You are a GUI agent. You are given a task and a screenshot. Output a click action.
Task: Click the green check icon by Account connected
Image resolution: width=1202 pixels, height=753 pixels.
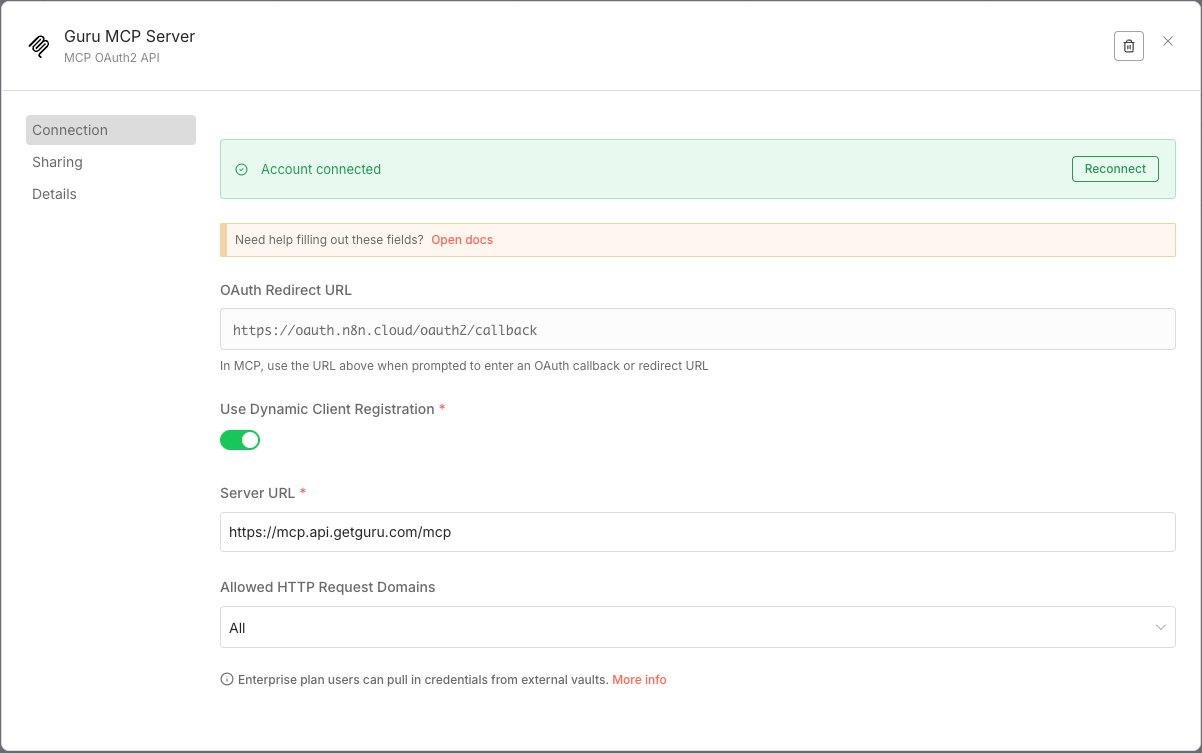241,170
